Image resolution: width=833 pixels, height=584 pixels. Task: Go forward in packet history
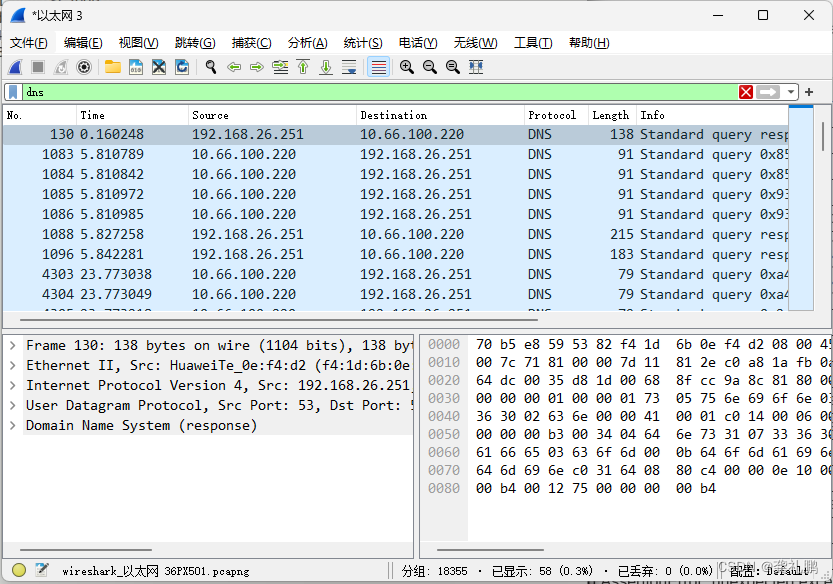(x=257, y=67)
